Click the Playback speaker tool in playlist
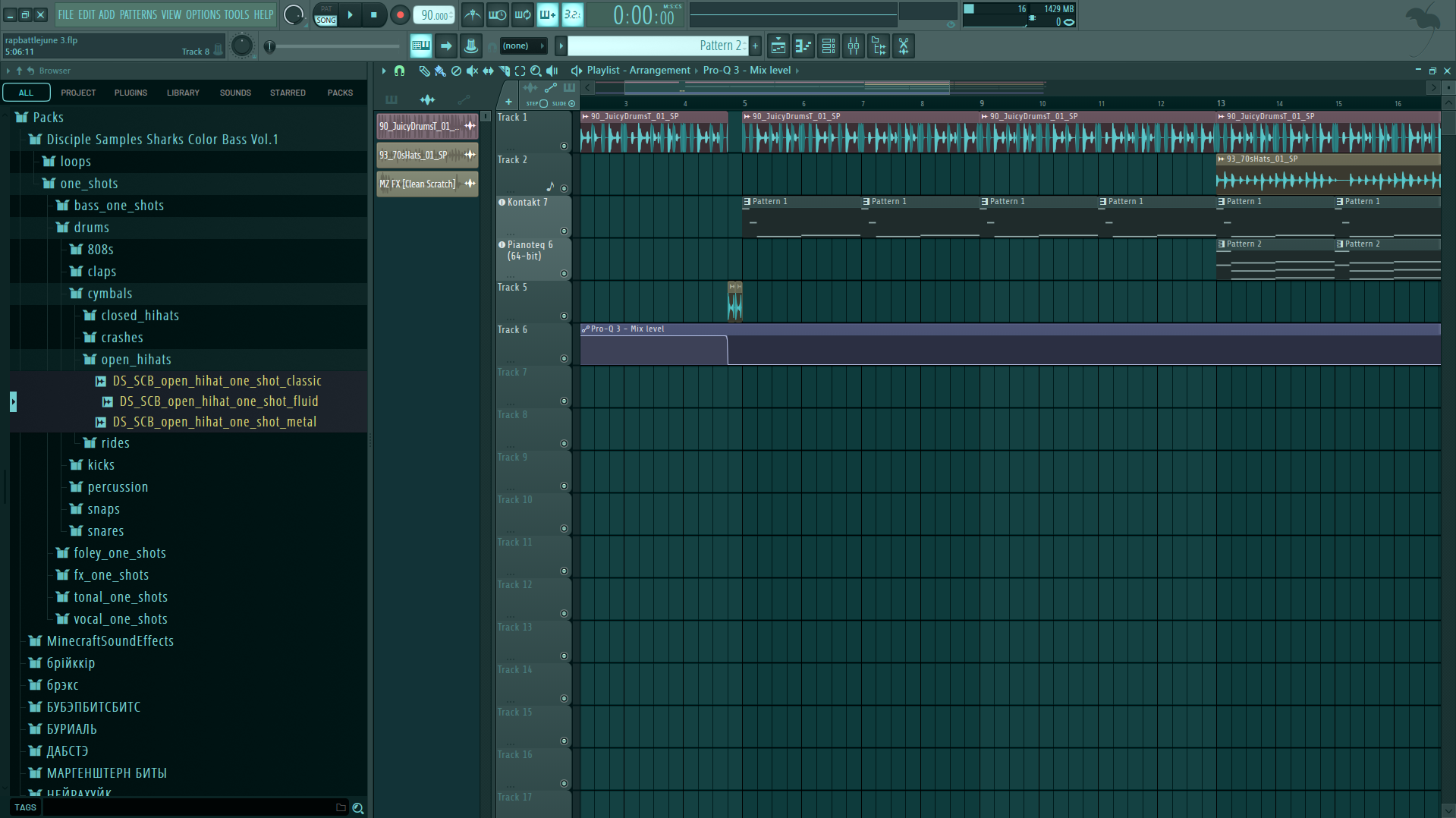This screenshot has width=1456, height=818. pos(552,71)
